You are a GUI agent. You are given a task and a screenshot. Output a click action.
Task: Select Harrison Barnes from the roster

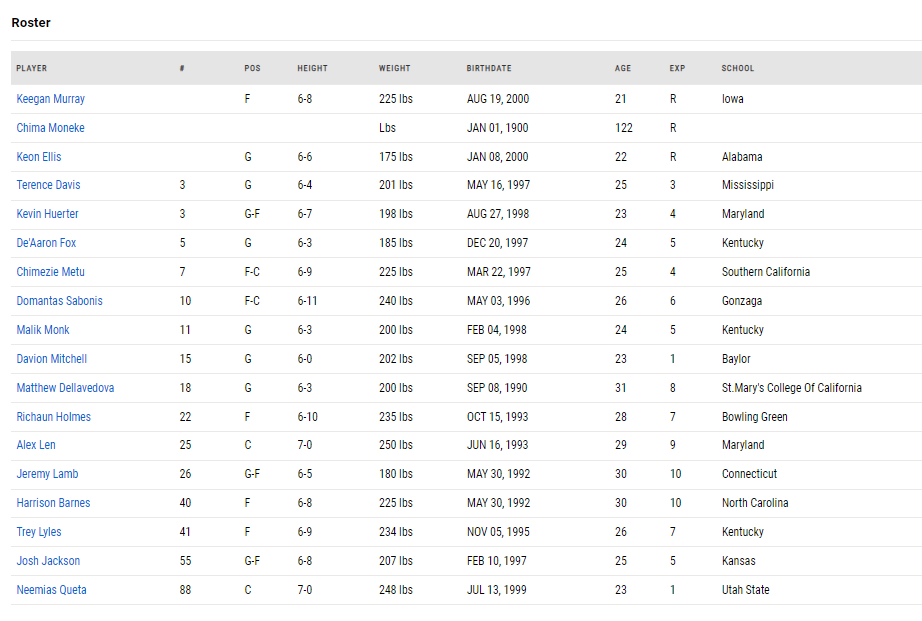click(x=54, y=503)
